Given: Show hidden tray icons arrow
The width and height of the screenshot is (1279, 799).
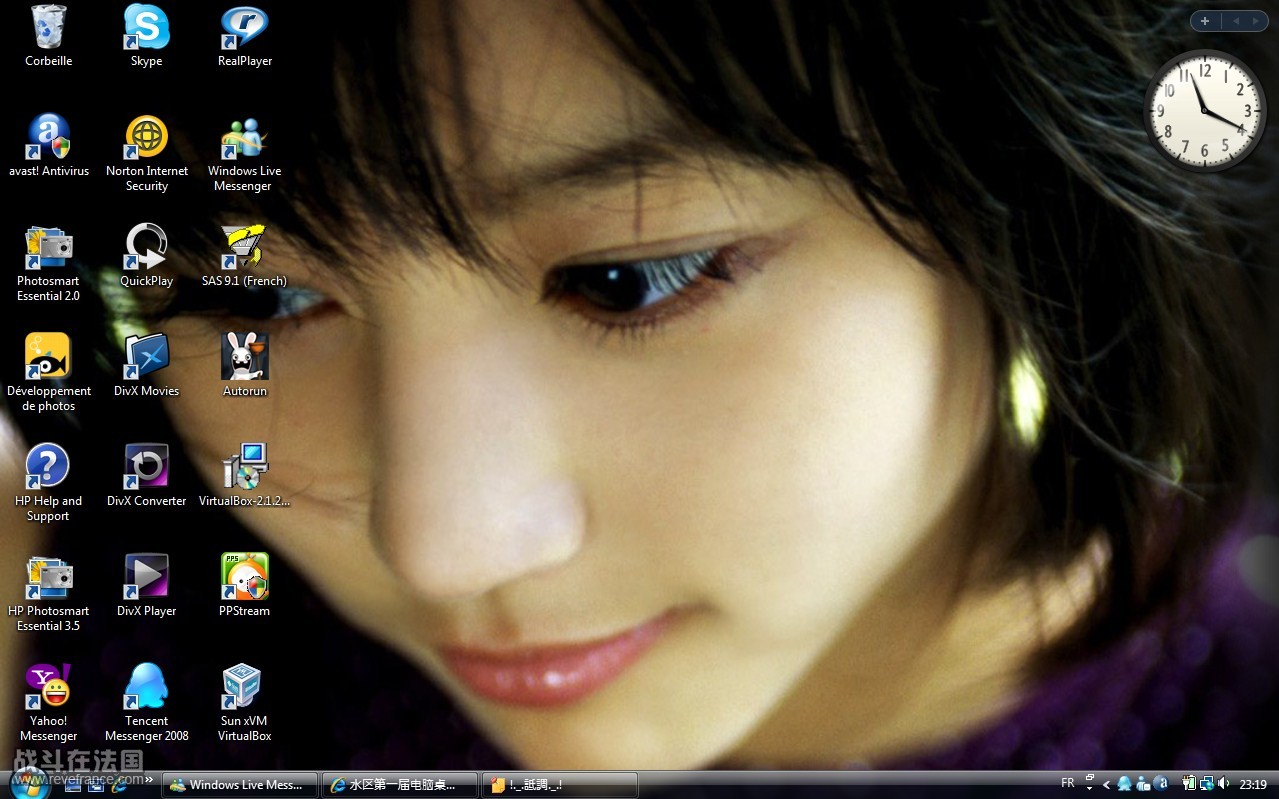Looking at the screenshot, I should (1106, 785).
